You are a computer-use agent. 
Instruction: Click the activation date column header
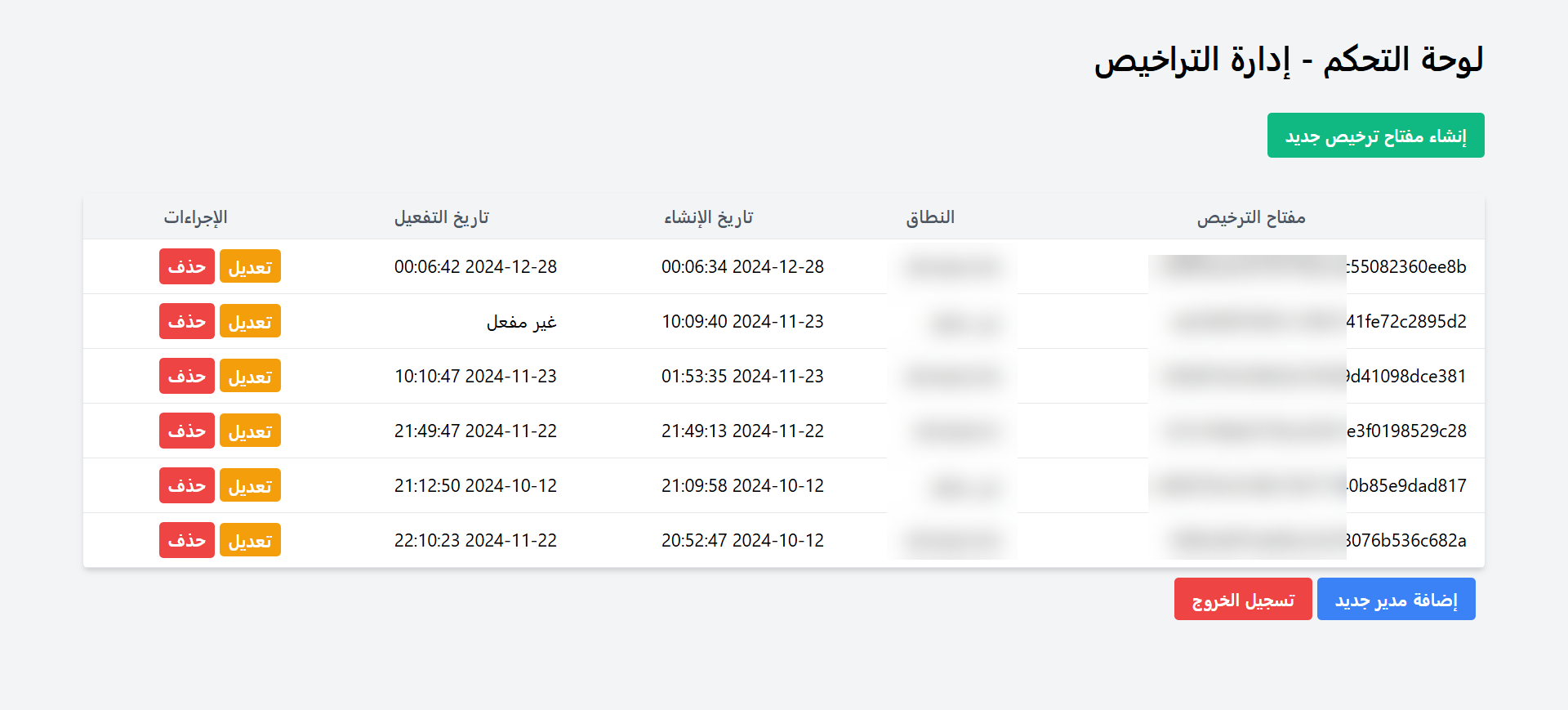[x=441, y=217]
